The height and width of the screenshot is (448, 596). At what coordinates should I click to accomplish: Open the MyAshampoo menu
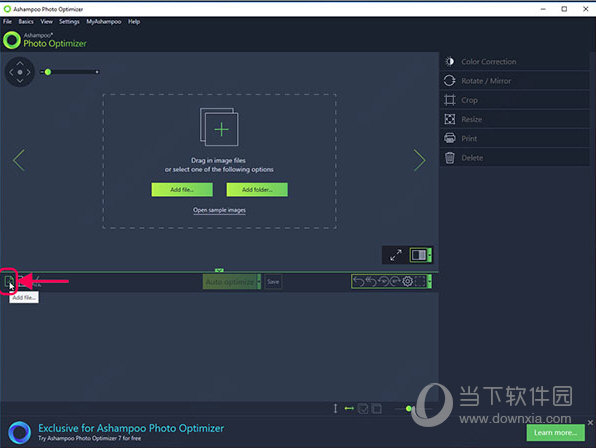coord(103,22)
